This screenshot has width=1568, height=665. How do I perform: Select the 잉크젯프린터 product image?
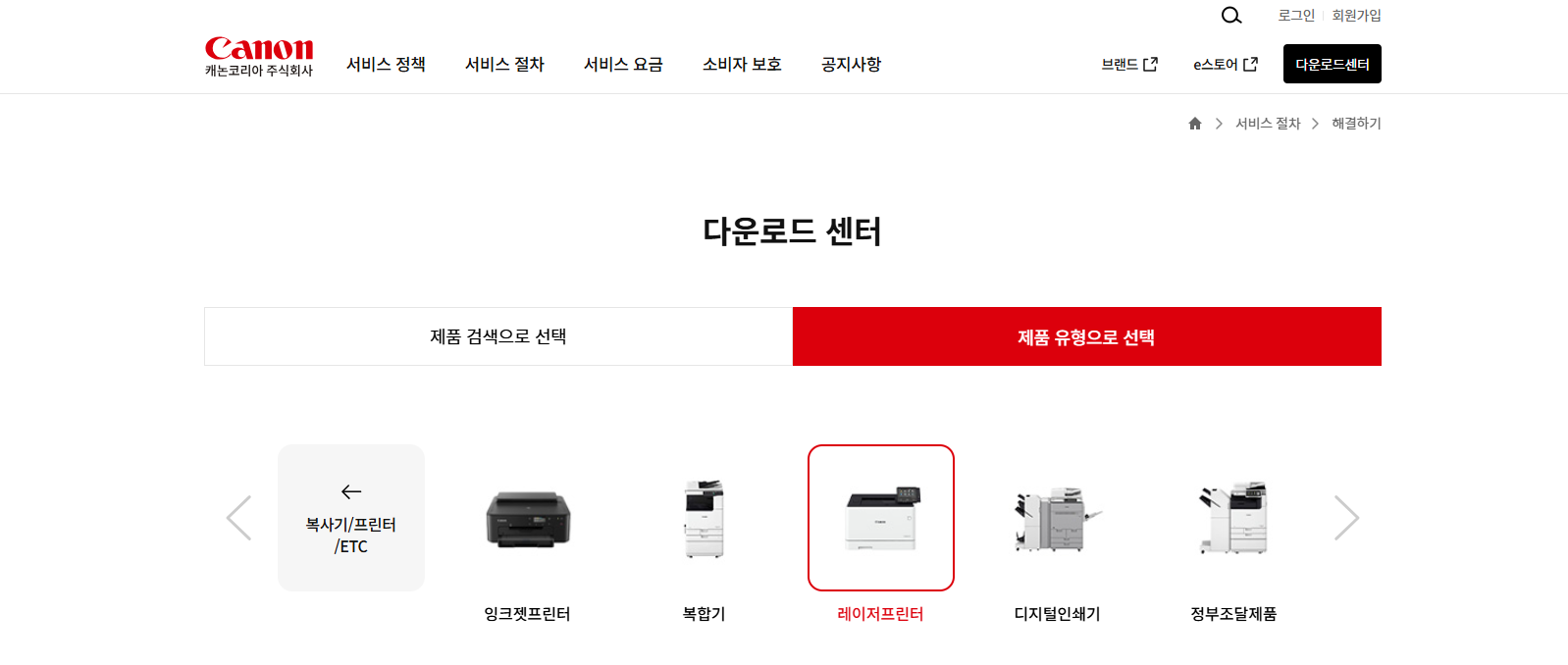pos(528,518)
